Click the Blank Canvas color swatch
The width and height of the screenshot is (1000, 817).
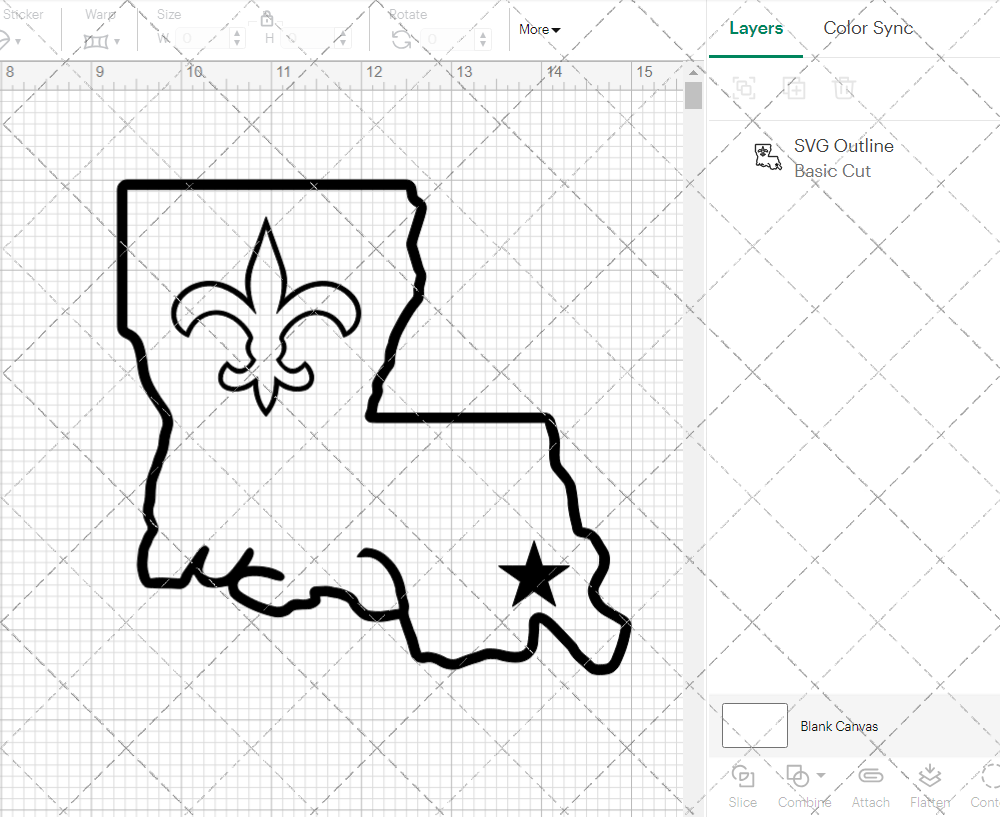pyautogui.click(x=754, y=726)
